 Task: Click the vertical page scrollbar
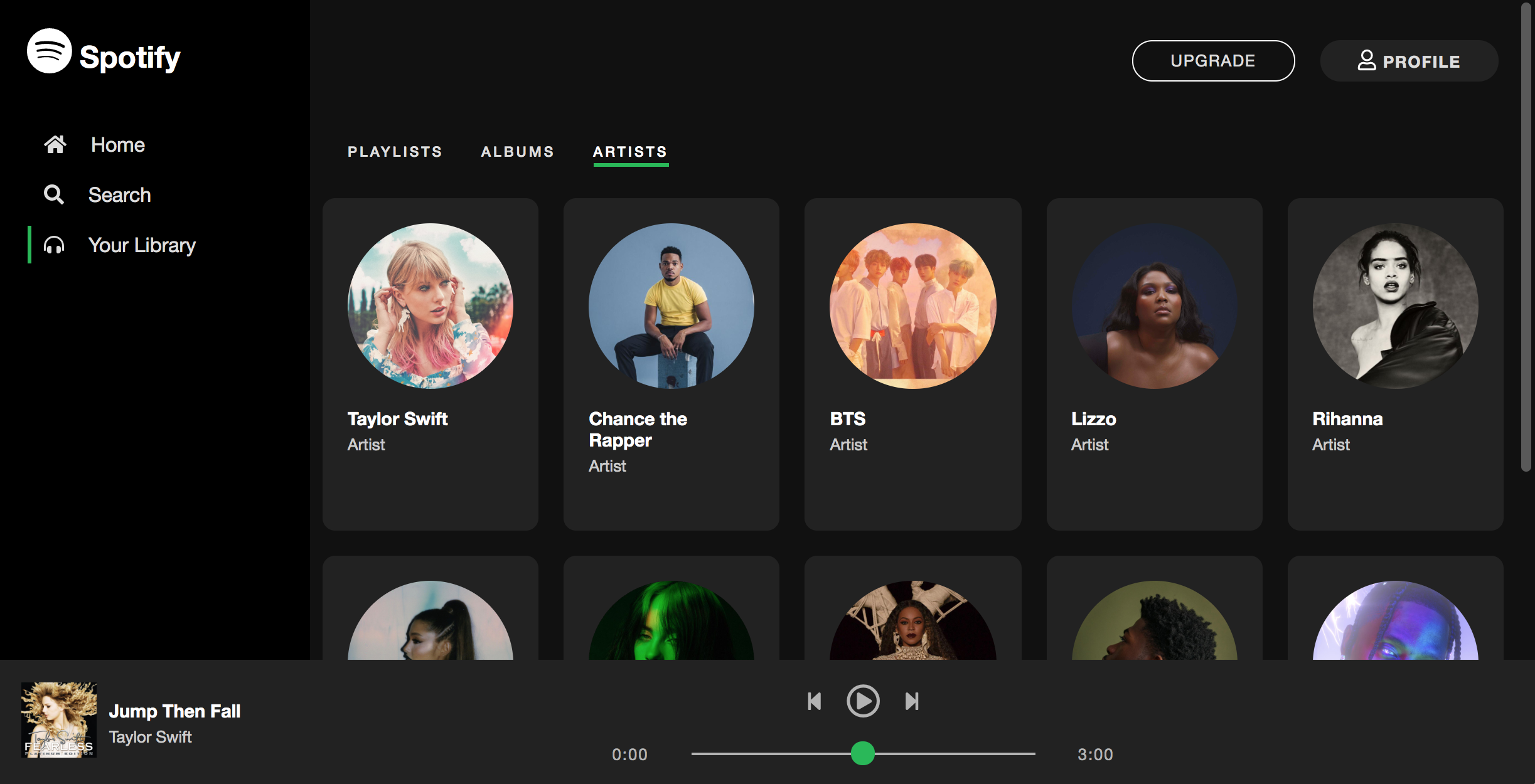[1526, 237]
